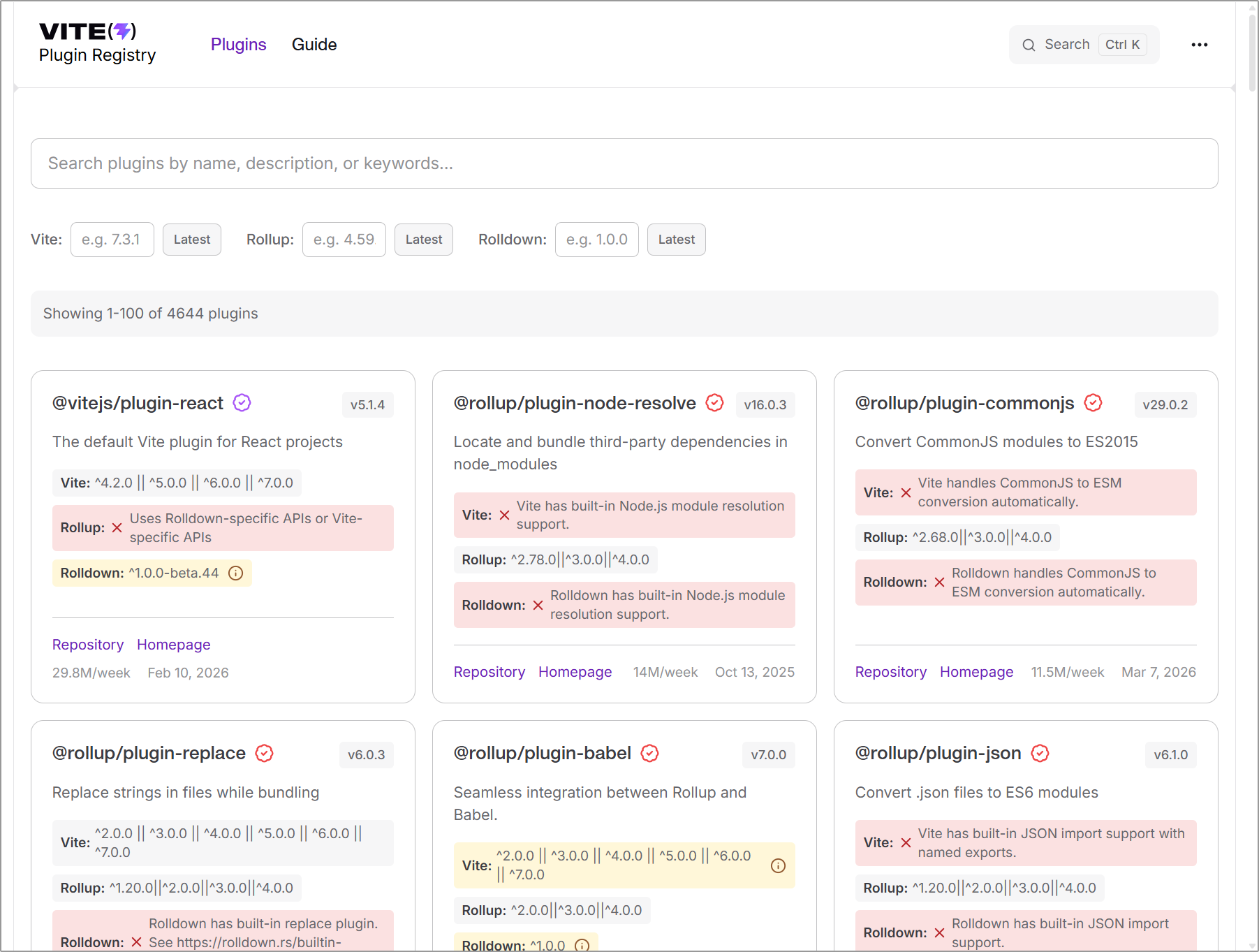Viewport: 1259px width, 952px height.
Task: Click the 14M/week download count
Action: point(665,672)
